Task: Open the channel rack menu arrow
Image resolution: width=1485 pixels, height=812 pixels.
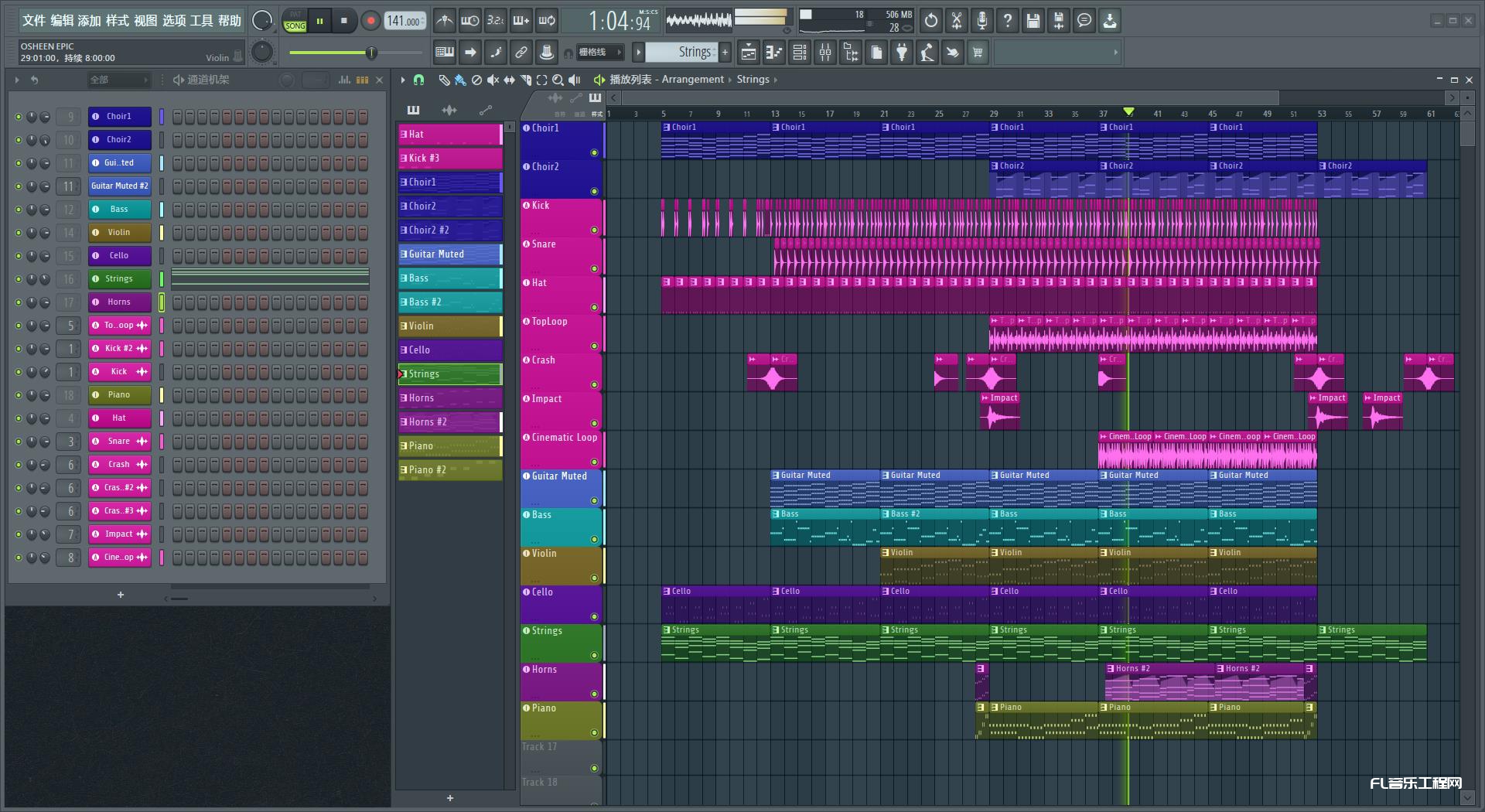Action: pos(17,80)
